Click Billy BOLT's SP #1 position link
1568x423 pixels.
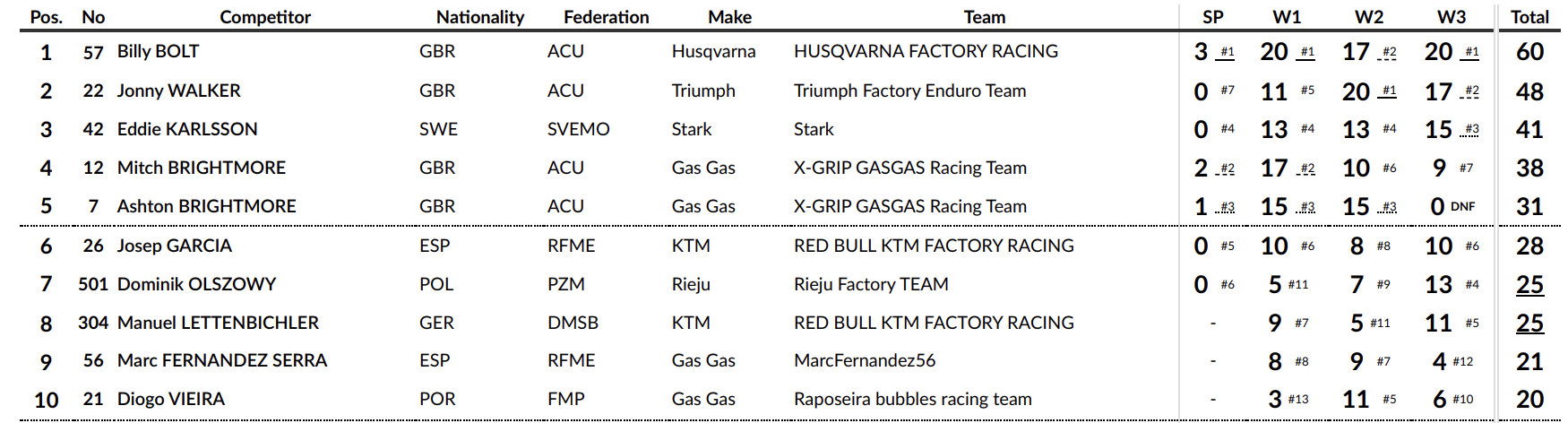pos(1227,52)
